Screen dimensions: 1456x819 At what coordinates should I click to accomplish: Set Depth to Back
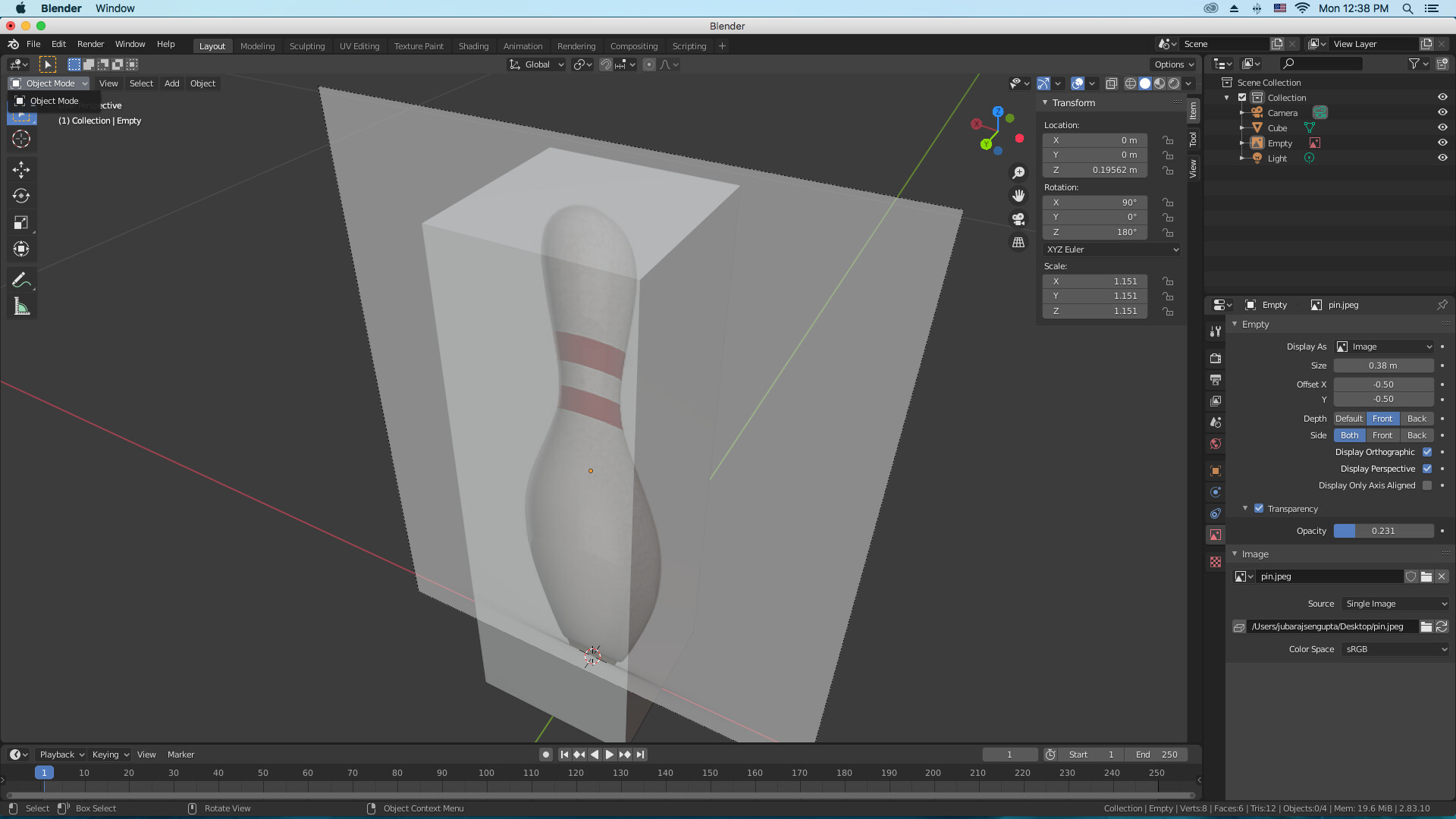1417,419
